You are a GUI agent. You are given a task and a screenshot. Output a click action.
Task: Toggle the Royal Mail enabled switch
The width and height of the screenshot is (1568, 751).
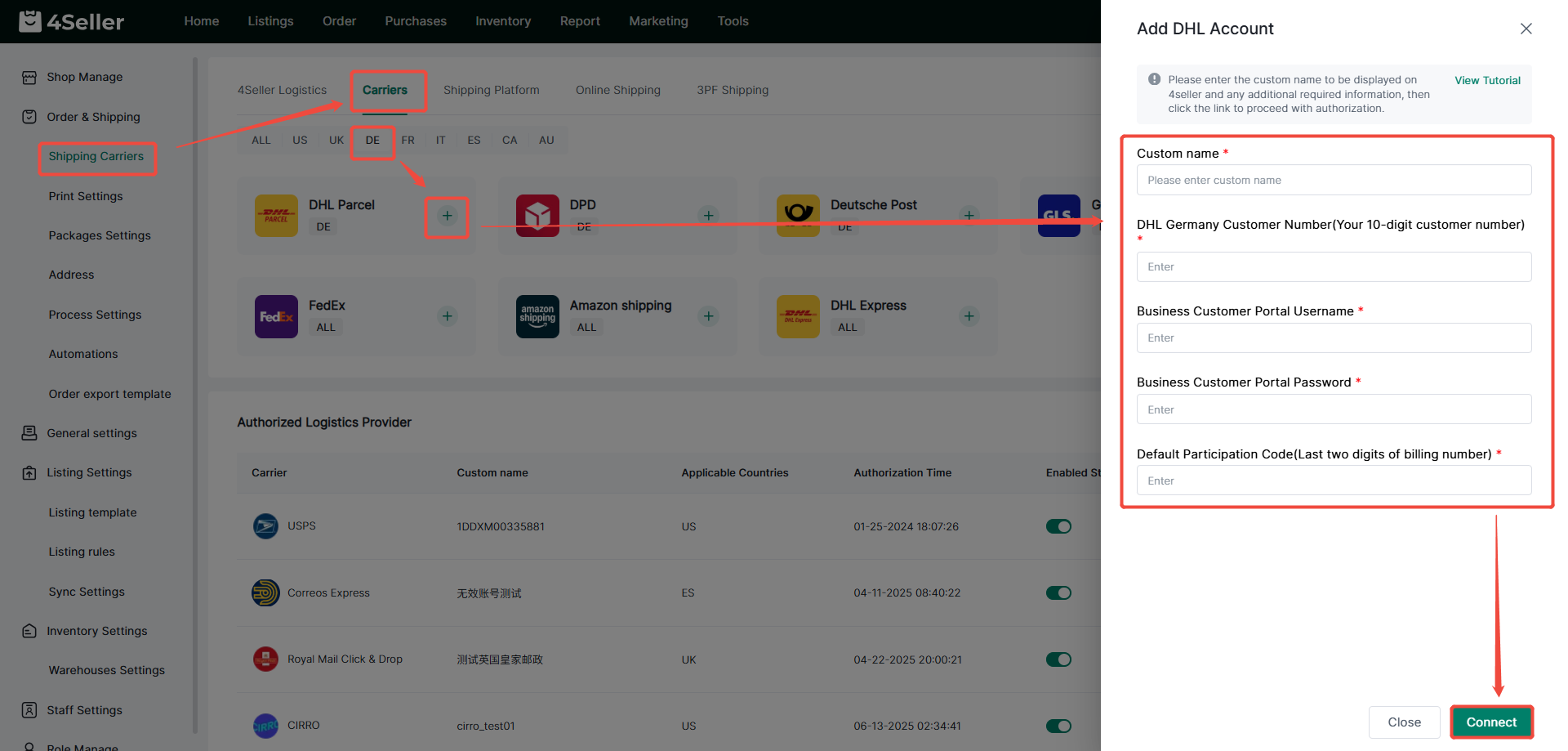coord(1058,659)
